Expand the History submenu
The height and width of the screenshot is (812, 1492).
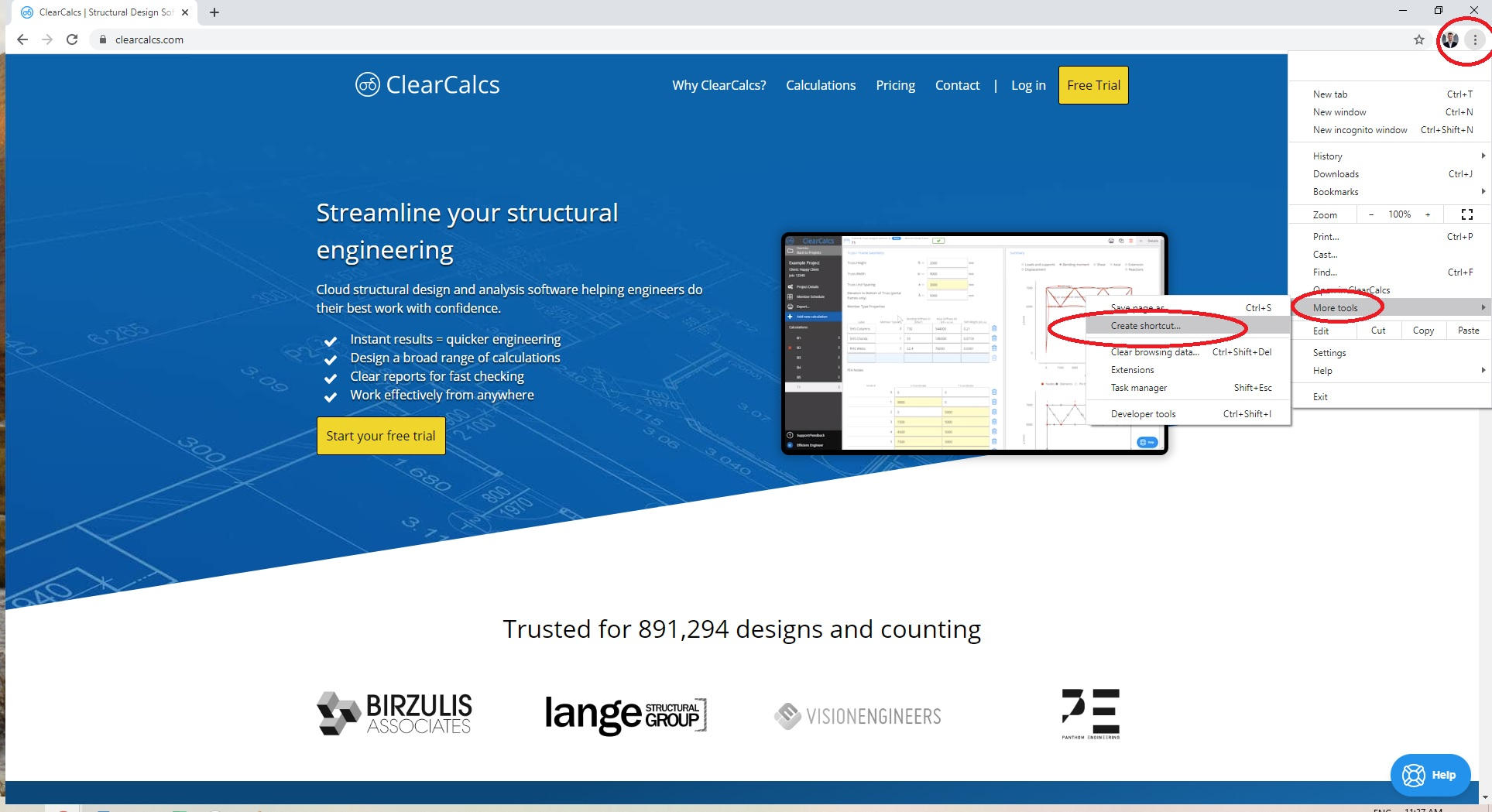click(1391, 156)
